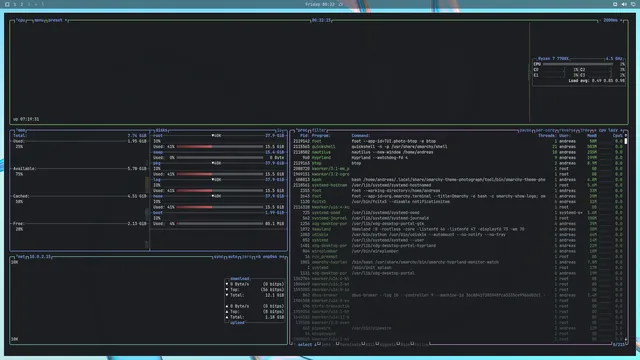This screenshot has height=360, width=640.
Task: Increase update interval with plus after 2000ms
Action: pos(621,20)
